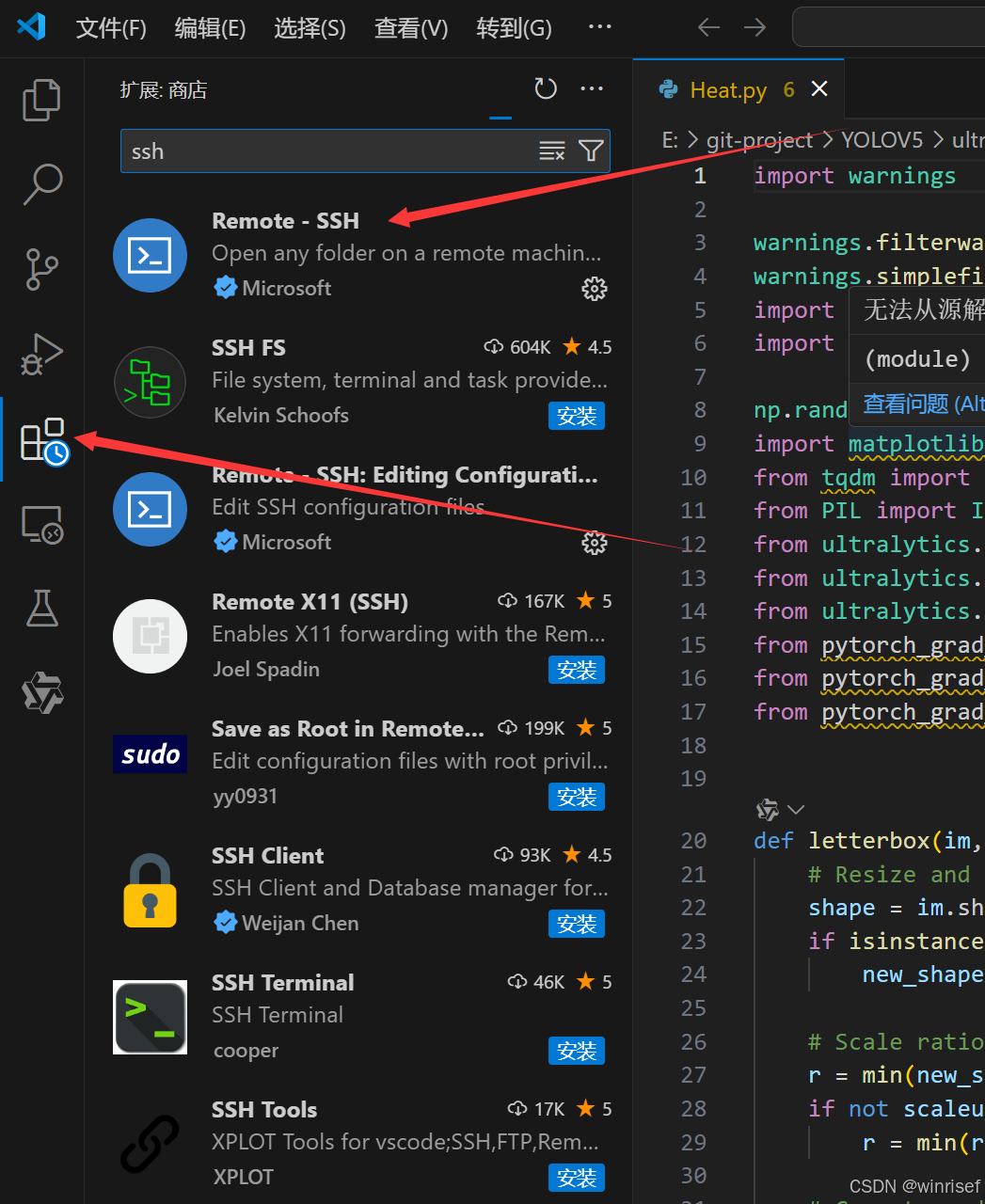Screen dimensions: 985x1204
Task: Click the E: breadcrumb segment
Action: 670,140
